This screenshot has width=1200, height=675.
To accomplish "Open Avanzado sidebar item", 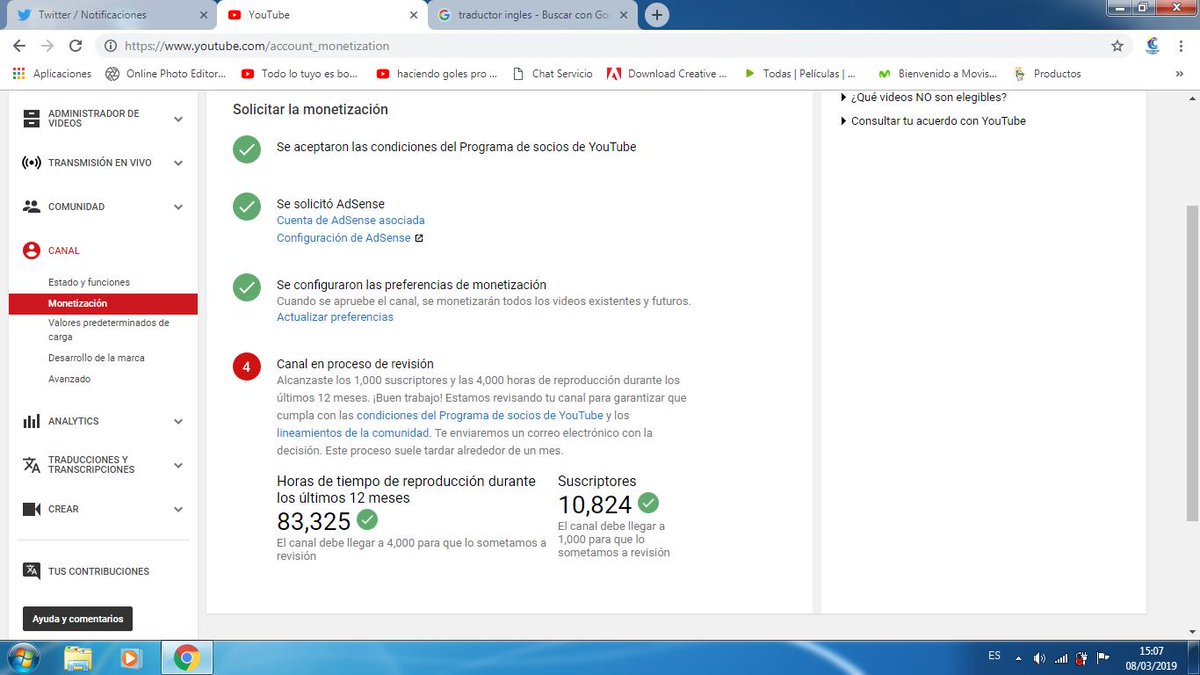I will (x=69, y=379).
